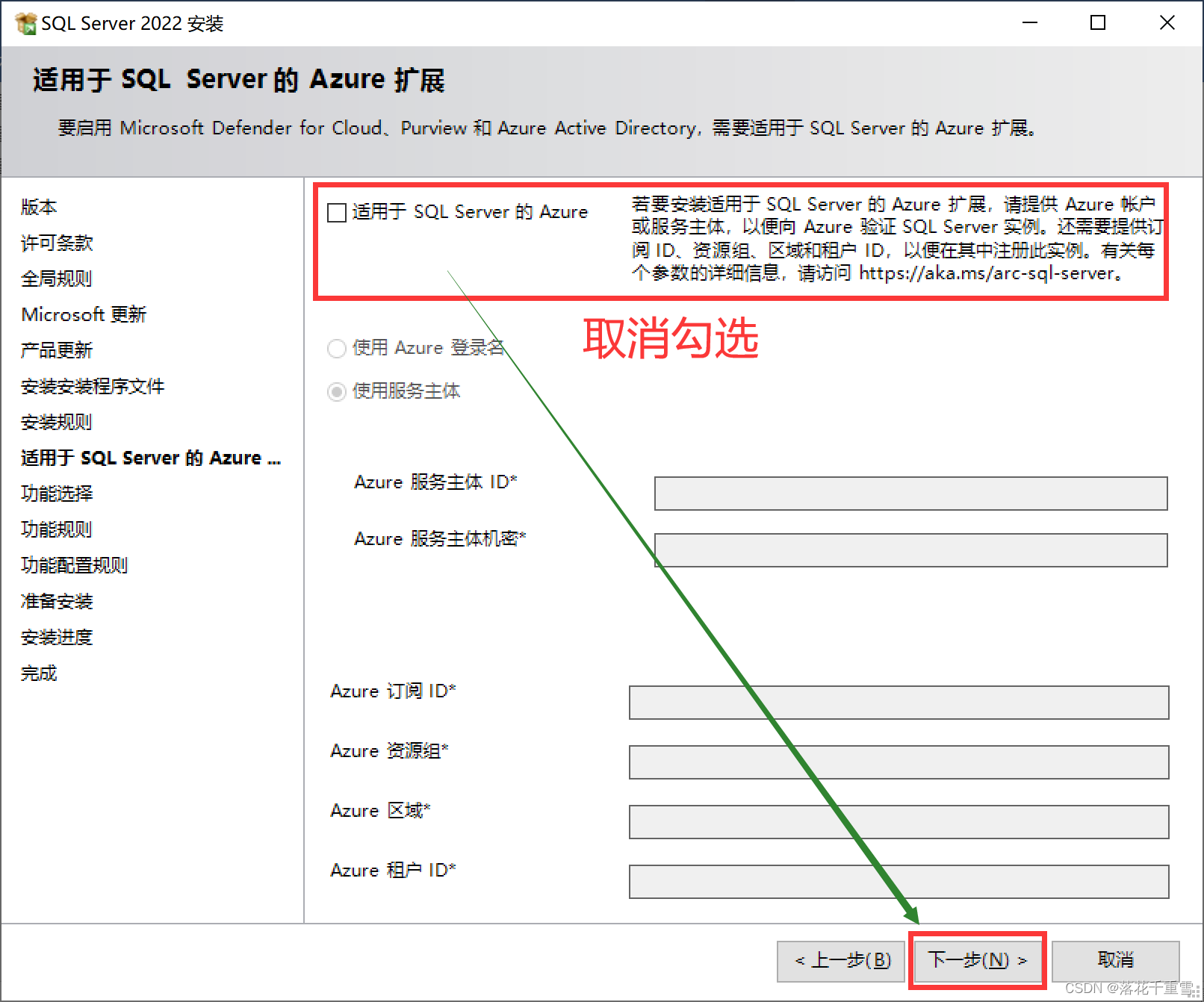
Task: Close the SQL Server 2022 setup window
Action: coord(1167,23)
